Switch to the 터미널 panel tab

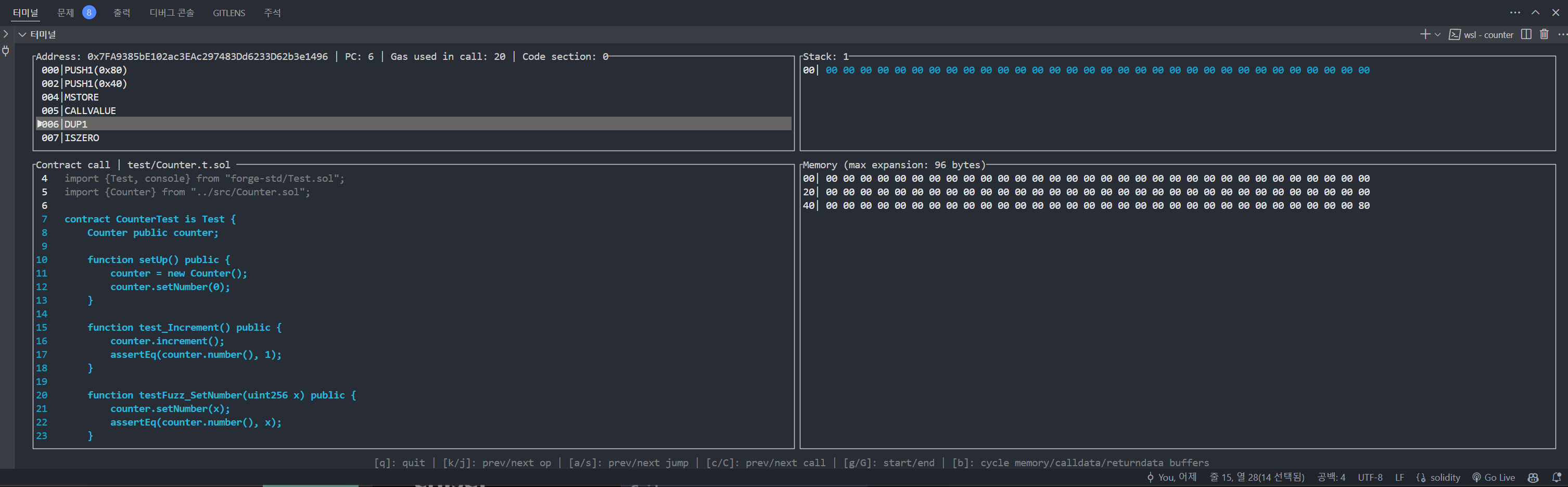click(x=25, y=13)
